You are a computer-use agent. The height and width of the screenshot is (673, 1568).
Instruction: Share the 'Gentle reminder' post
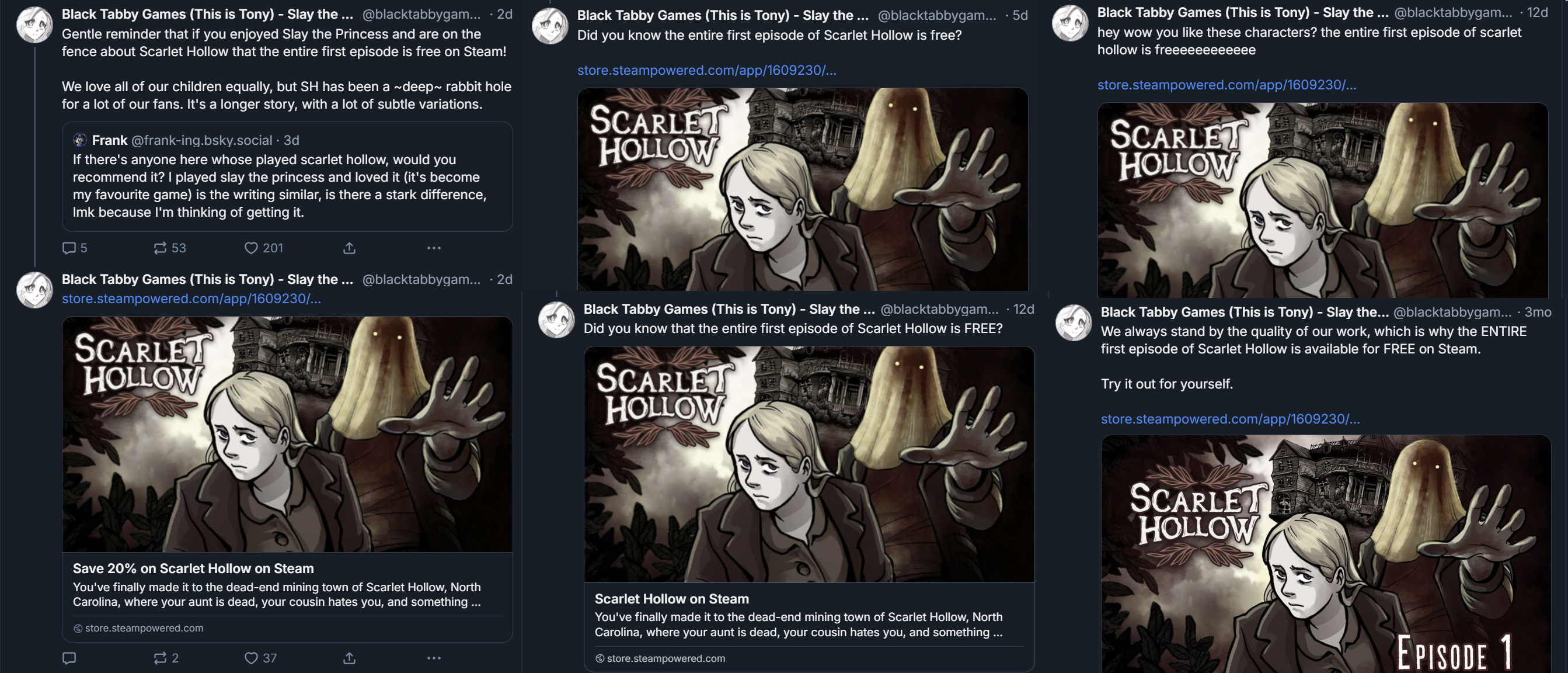[x=350, y=248]
